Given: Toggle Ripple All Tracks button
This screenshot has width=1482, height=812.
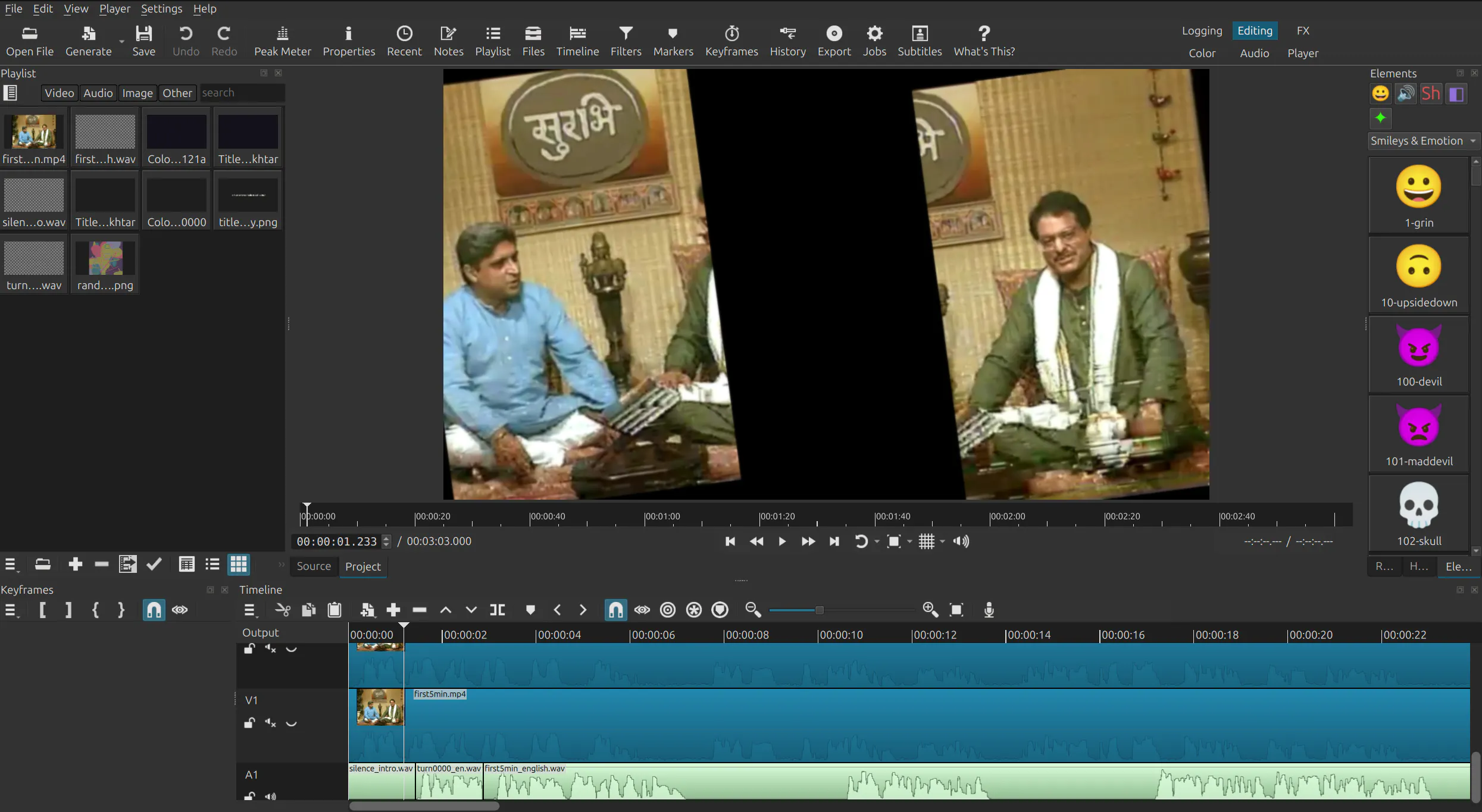Looking at the screenshot, I should [694, 610].
